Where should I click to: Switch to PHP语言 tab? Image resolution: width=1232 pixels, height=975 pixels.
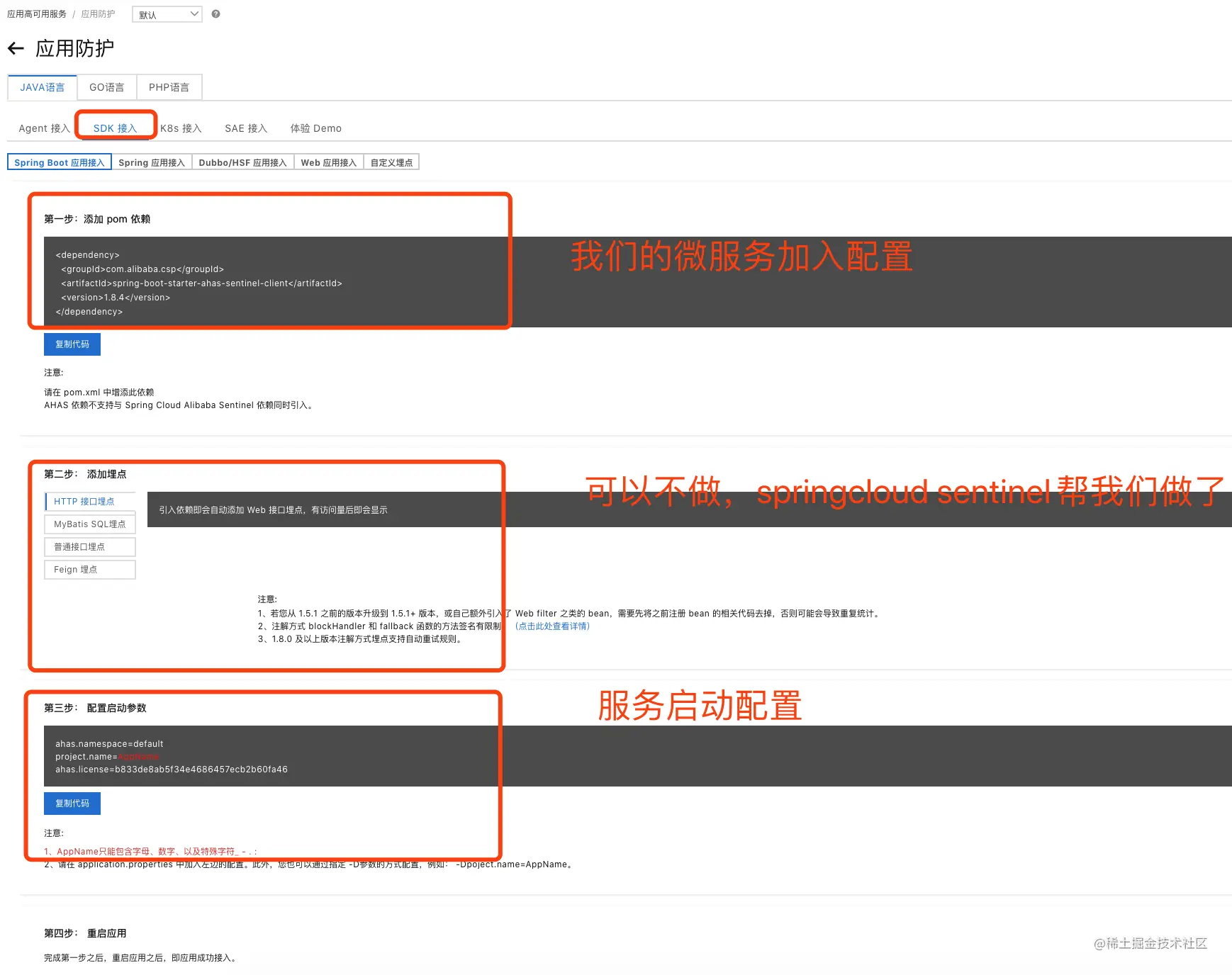click(x=169, y=87)
